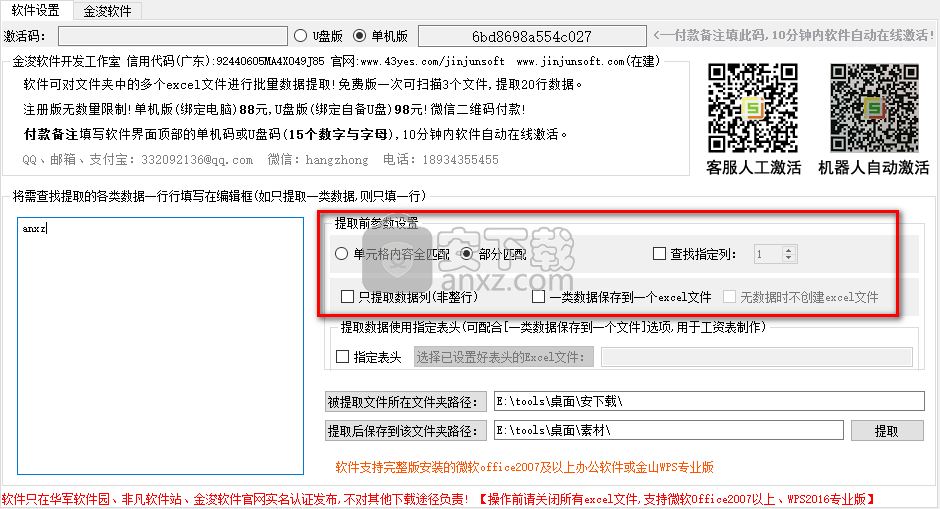Tick 只提取数据列(非整行) checkbox
Viewport: 940px width, 509px height.
point(347,297)
